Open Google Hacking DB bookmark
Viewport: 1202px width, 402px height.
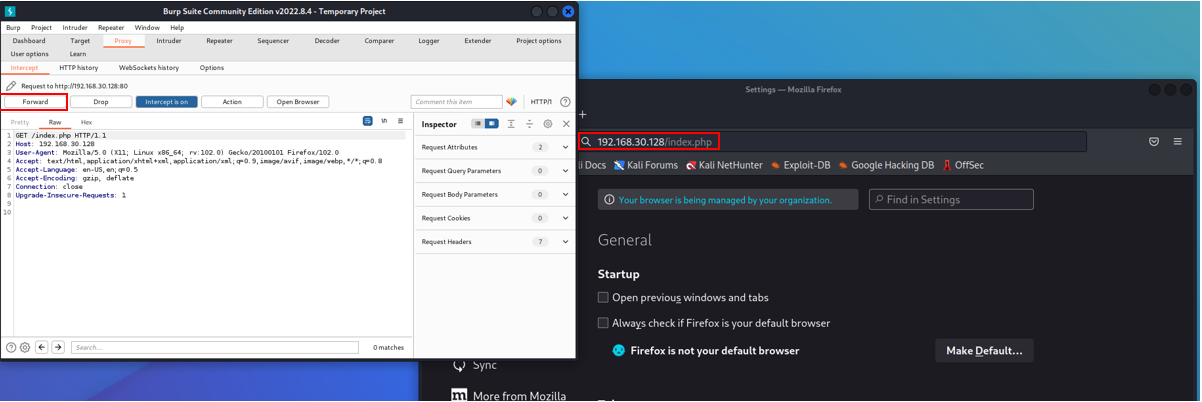pyautogui.click(x=886, y=165)
